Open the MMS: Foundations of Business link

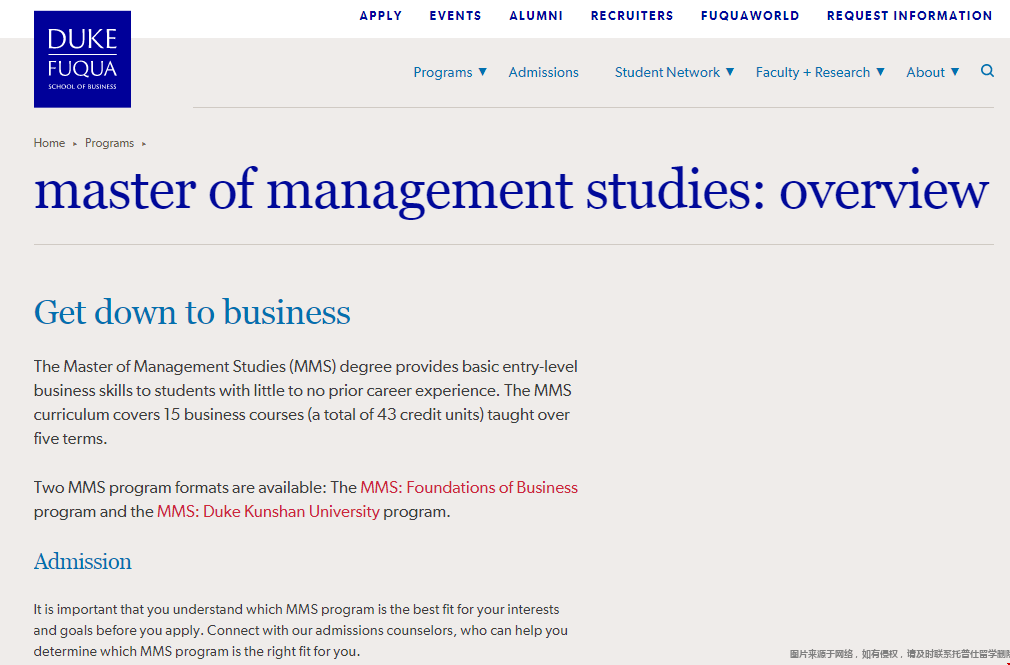pos(469,487)
